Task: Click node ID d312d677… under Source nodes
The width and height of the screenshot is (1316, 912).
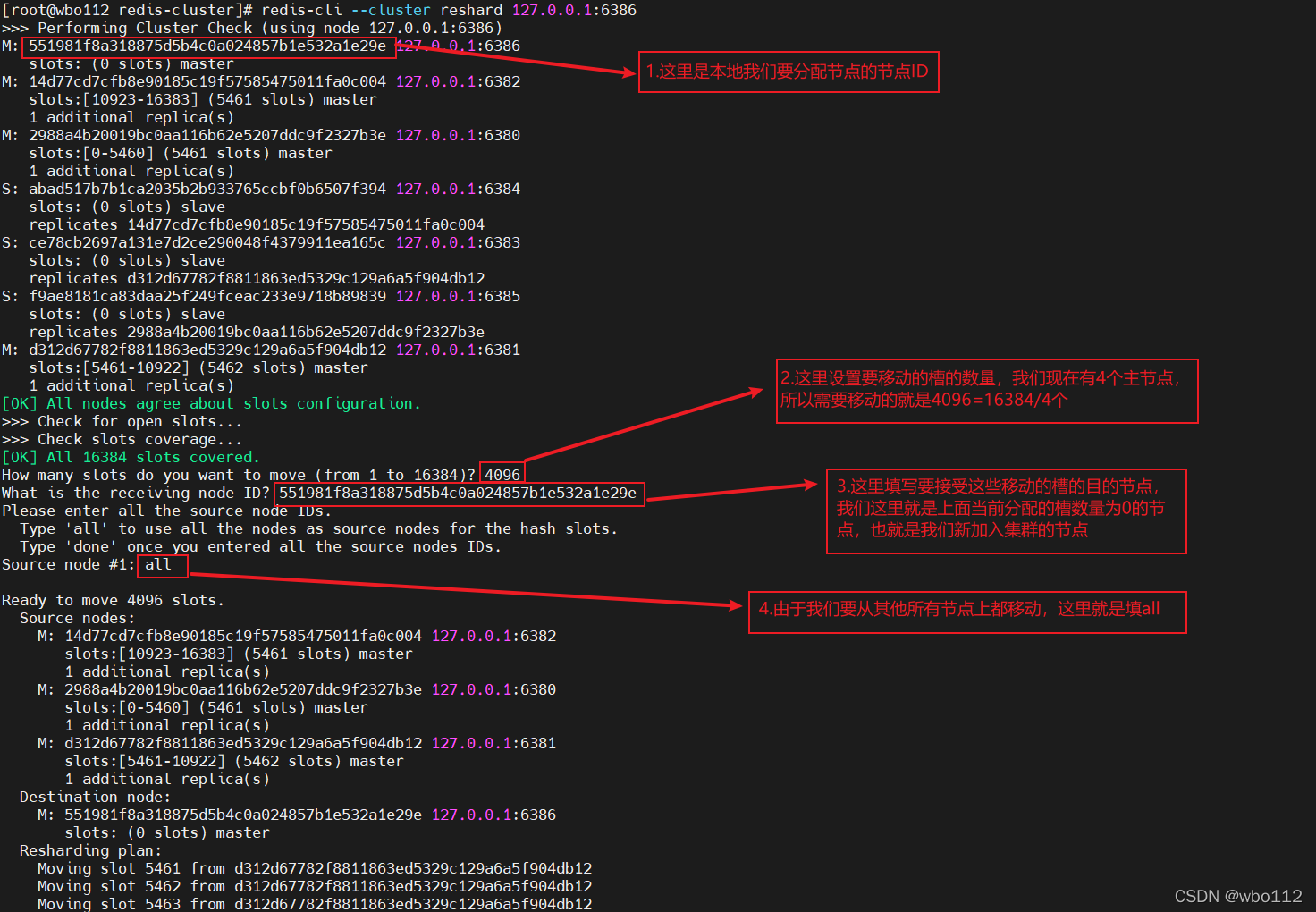Action: pyautogui.click(x=243, y=743)
